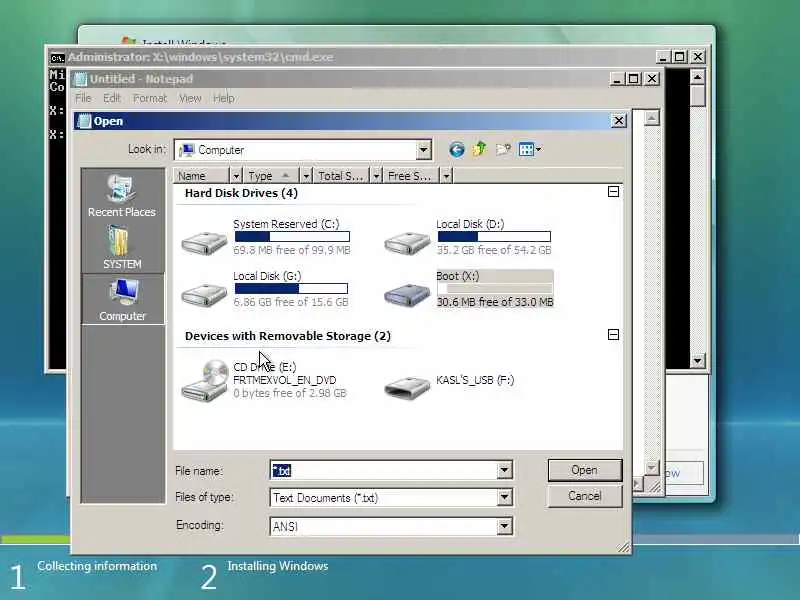Click the cmd window scroll down arrow
800x600 pixels.
(x=697, y=361)
